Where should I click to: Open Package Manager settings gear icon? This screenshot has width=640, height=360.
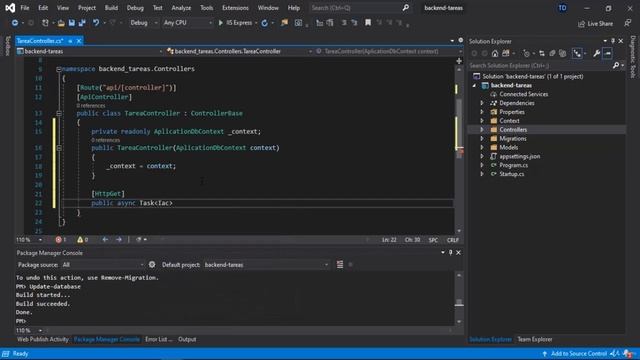[x=152, y=264]
